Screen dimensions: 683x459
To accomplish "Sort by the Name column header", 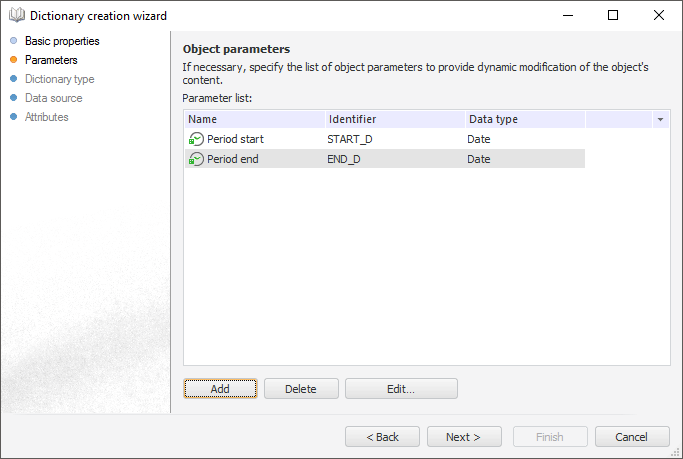I will pos(254,119).
